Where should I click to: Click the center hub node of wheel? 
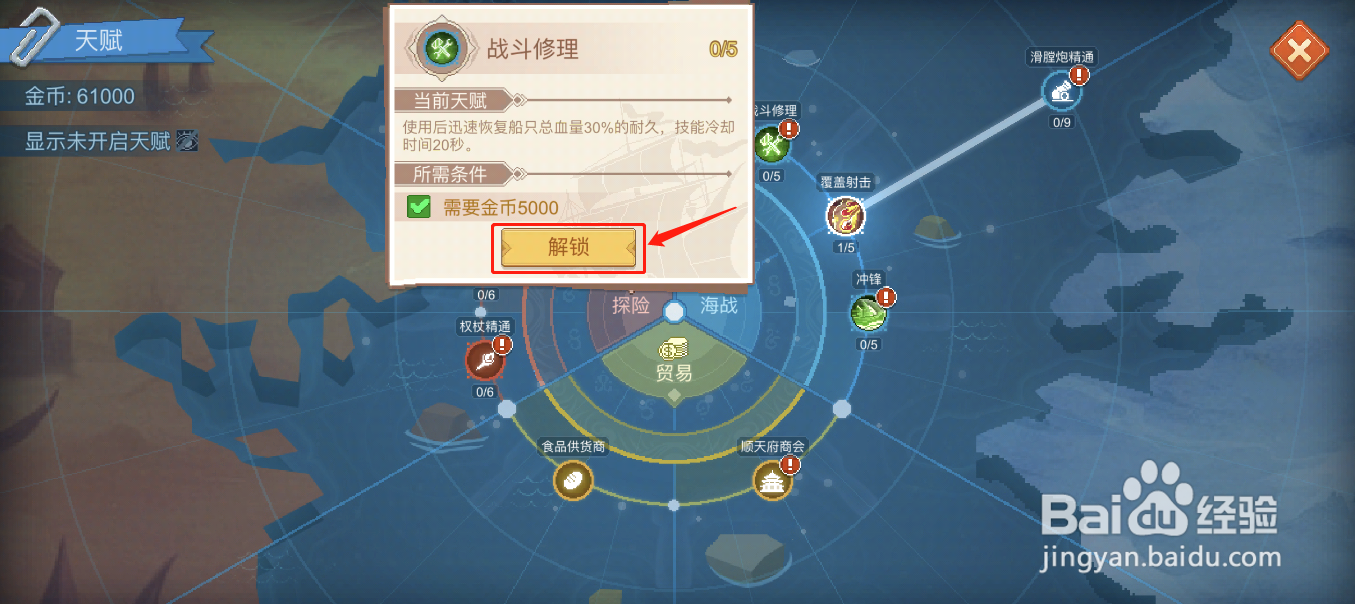(675, 312)
